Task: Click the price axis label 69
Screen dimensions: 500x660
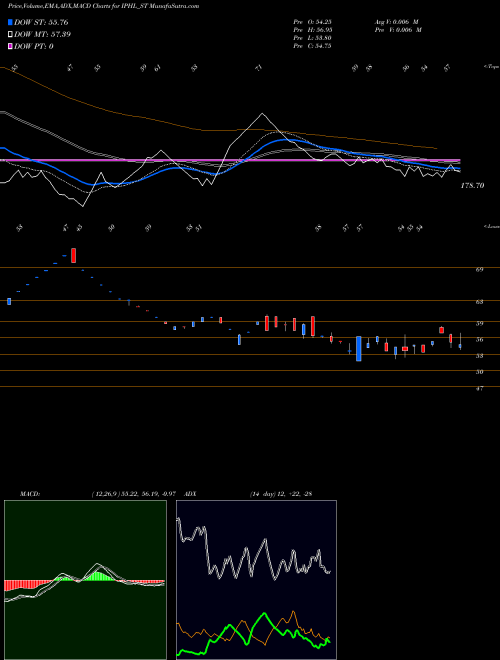Action: point(479,269)
